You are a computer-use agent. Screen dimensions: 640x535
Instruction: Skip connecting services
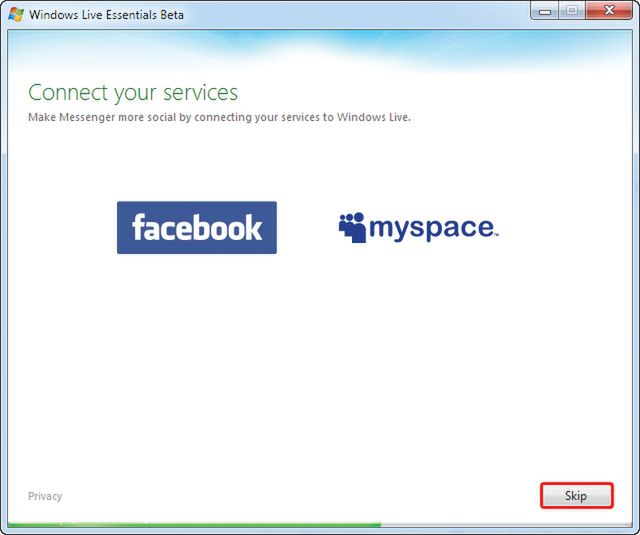(576, 495)
